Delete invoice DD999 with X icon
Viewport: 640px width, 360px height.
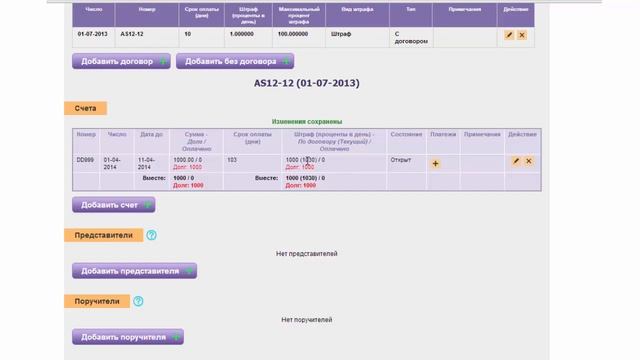529,161
